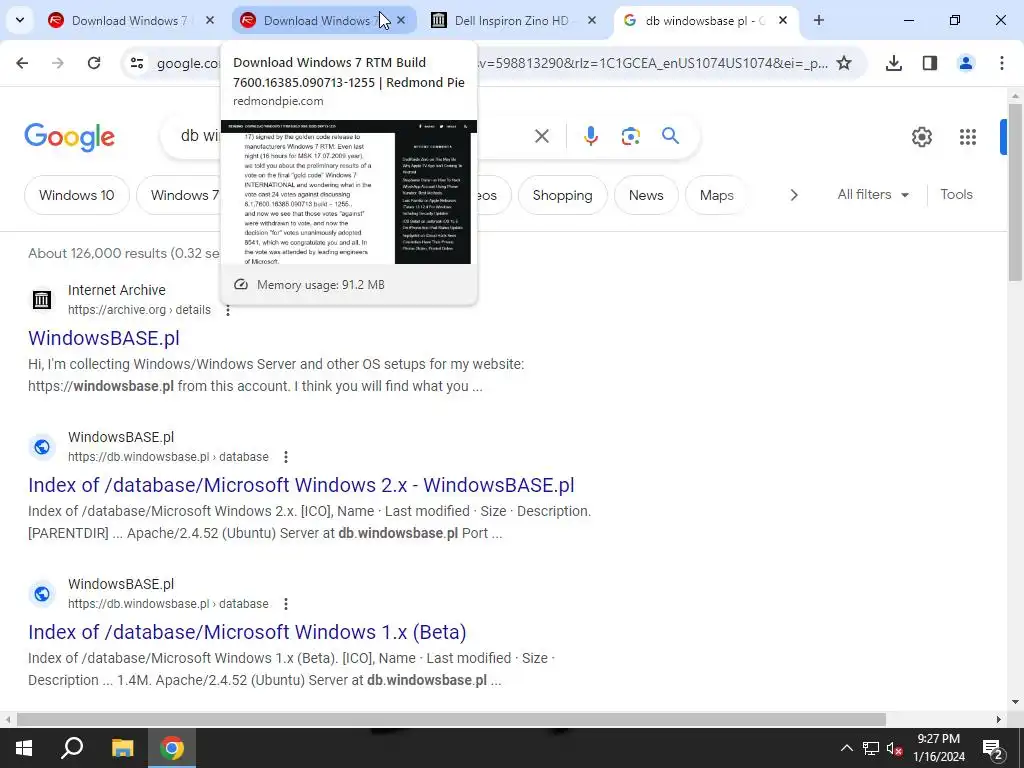Start voice search with microphone icon
This screenshot has width=1024, height=768.
tap(591, 136)
